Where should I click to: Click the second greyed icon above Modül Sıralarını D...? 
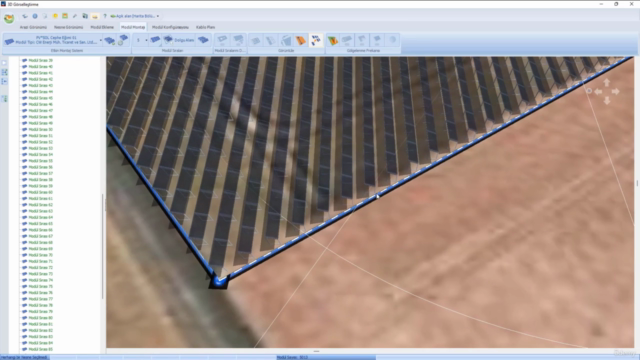(x=238, y=40)
